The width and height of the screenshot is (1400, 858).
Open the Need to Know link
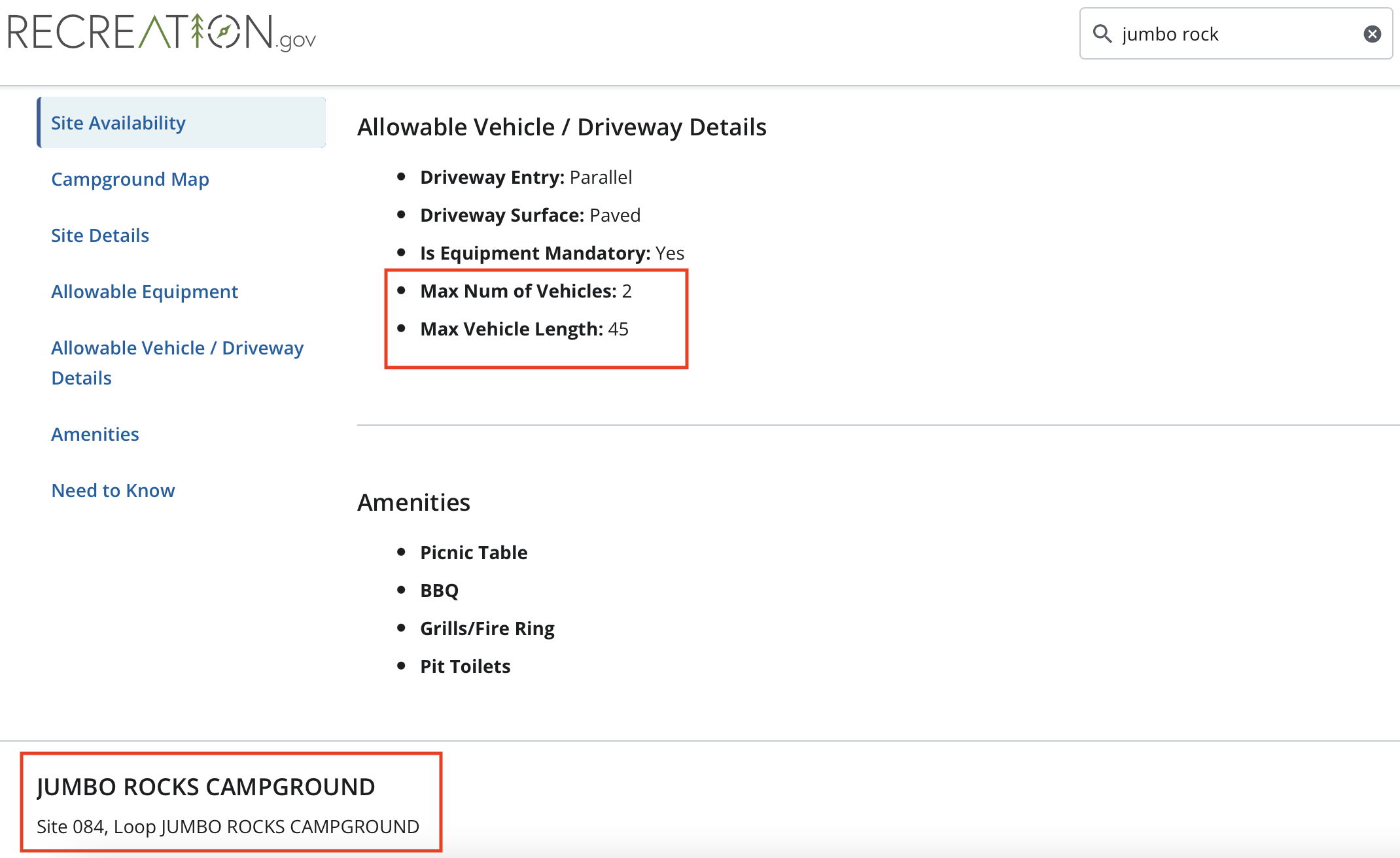pos(113,490)
